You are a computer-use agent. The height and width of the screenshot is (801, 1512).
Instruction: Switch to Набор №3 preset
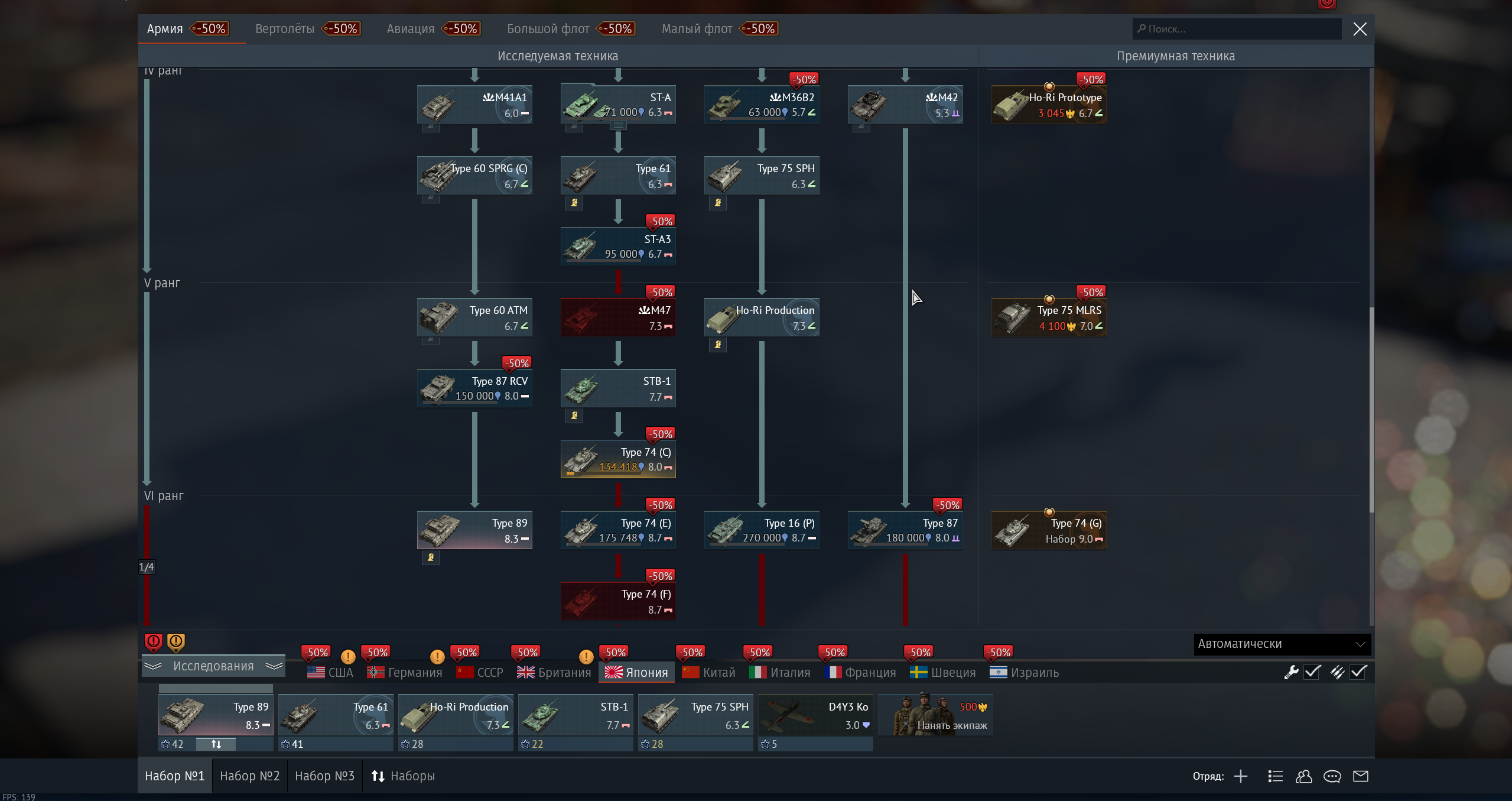pyautogui.click(x=325, y=776)
